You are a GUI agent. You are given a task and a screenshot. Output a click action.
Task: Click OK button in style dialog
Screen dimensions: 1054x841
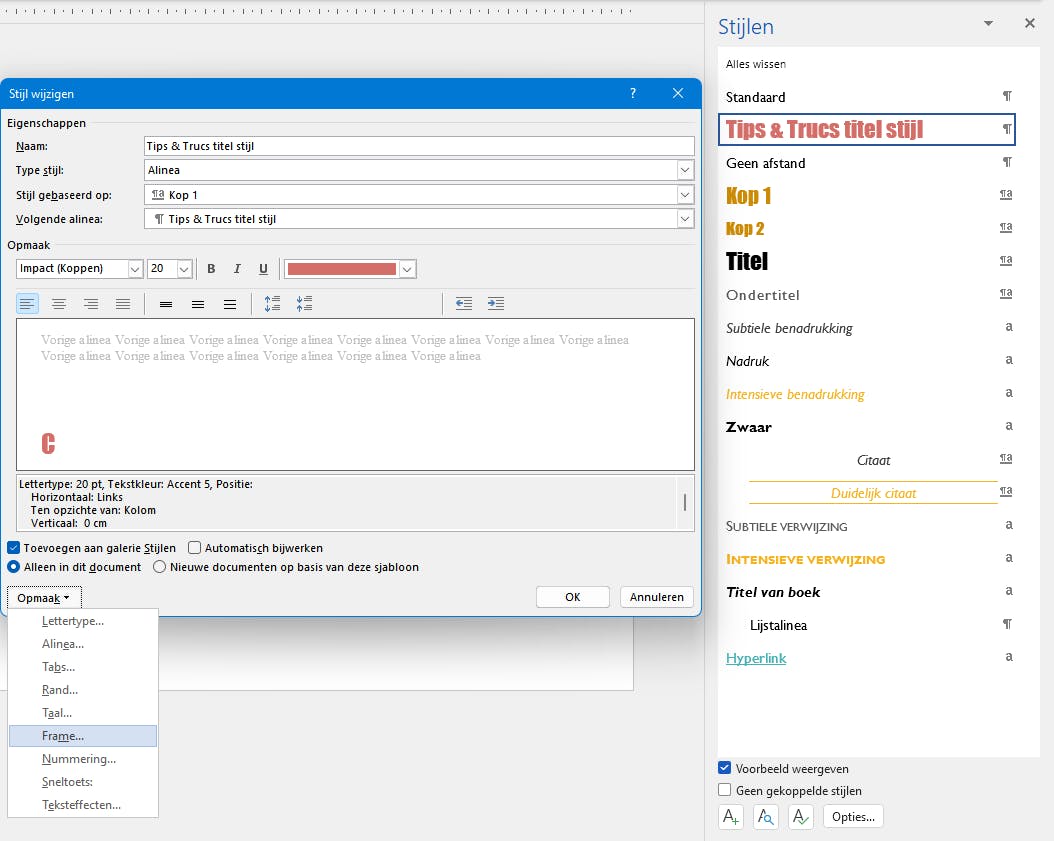pos(573,597)
